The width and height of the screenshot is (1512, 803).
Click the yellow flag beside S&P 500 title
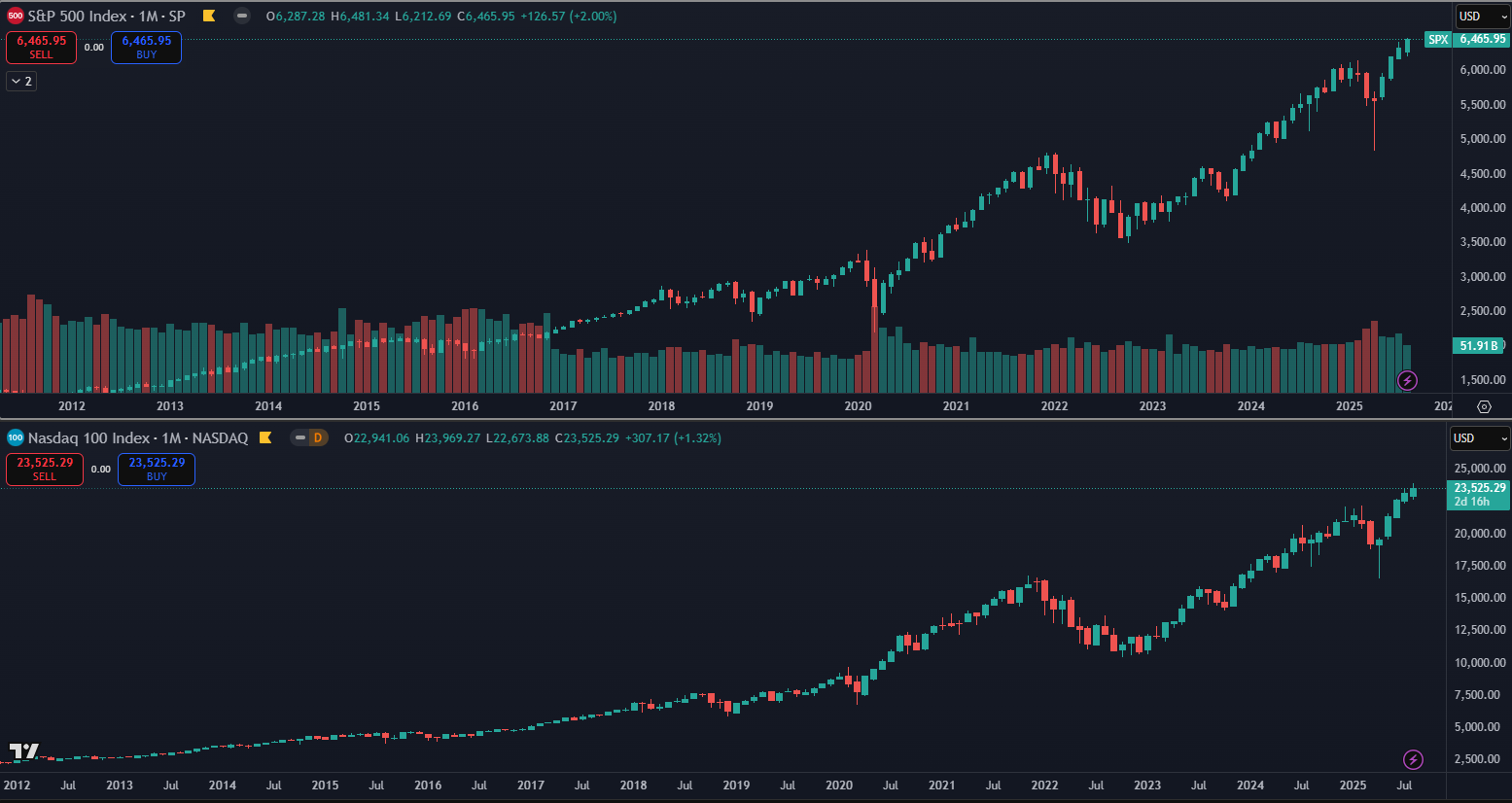tap(209, 17)
